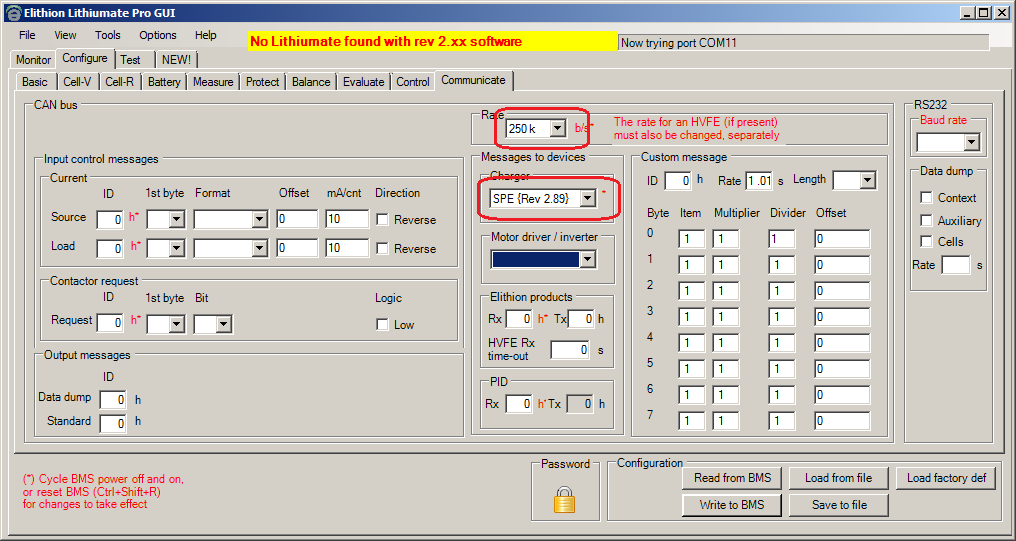Enable Reverse direction for Load current

pyautogui.click(x=382, y=248)
